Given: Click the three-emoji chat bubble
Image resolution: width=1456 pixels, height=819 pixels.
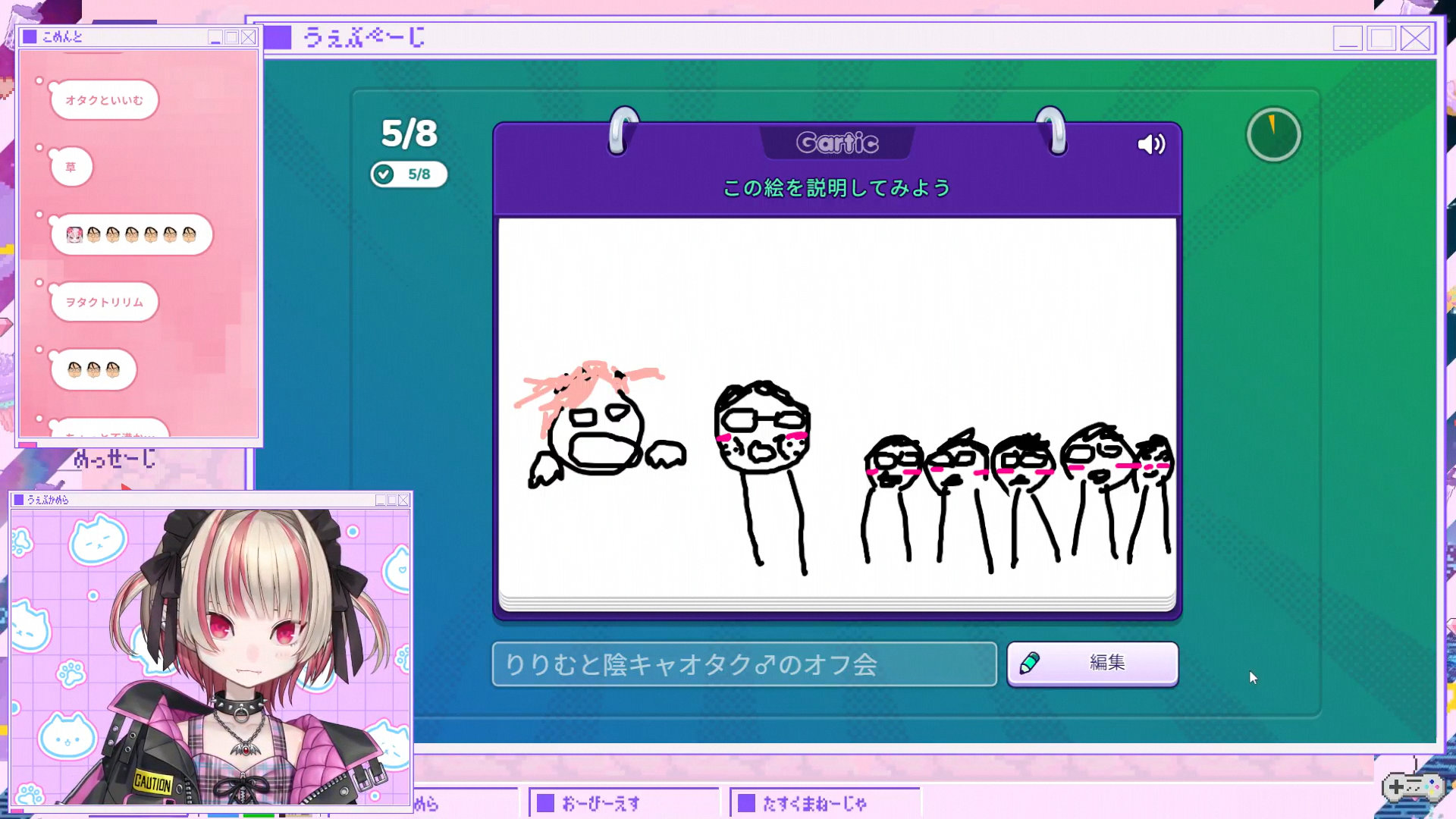Looking at the screenshot, I should [93, 369].
